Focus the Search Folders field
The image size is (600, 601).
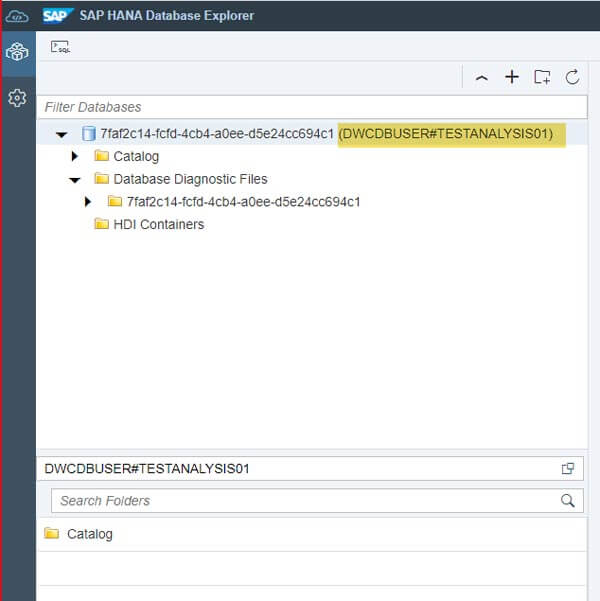point(317,501)
